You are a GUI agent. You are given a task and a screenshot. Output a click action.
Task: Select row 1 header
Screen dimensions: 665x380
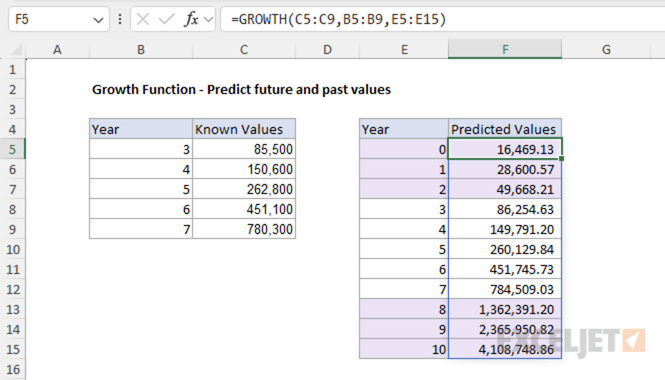coord(13,69)
